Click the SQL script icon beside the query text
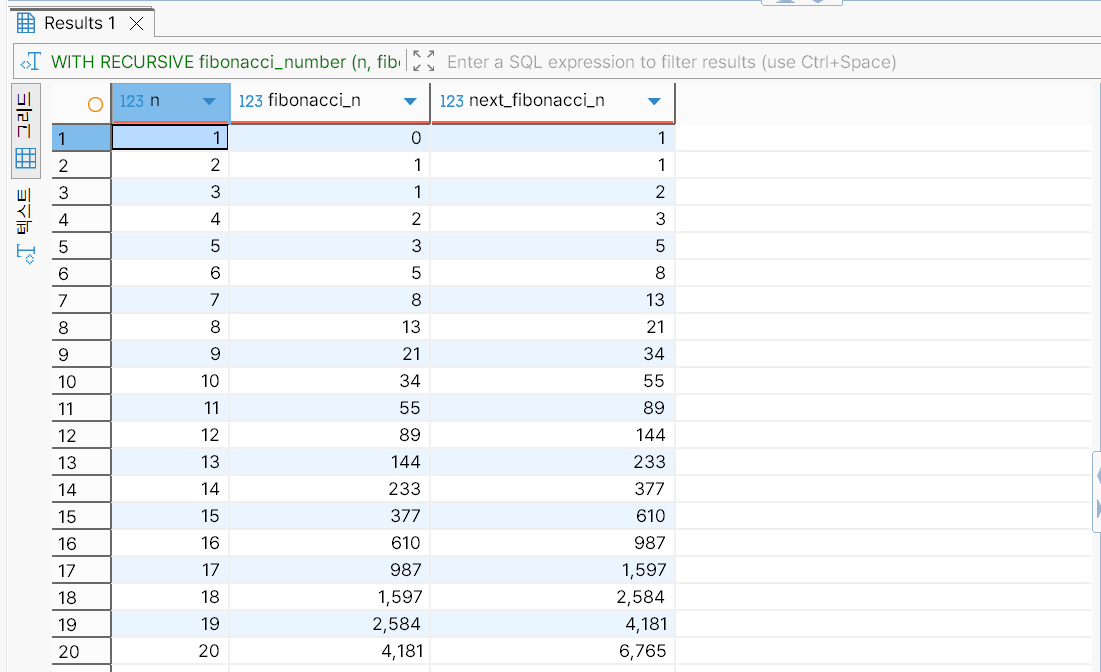The height and width of the screenshot is (672, 1101). 30,62
